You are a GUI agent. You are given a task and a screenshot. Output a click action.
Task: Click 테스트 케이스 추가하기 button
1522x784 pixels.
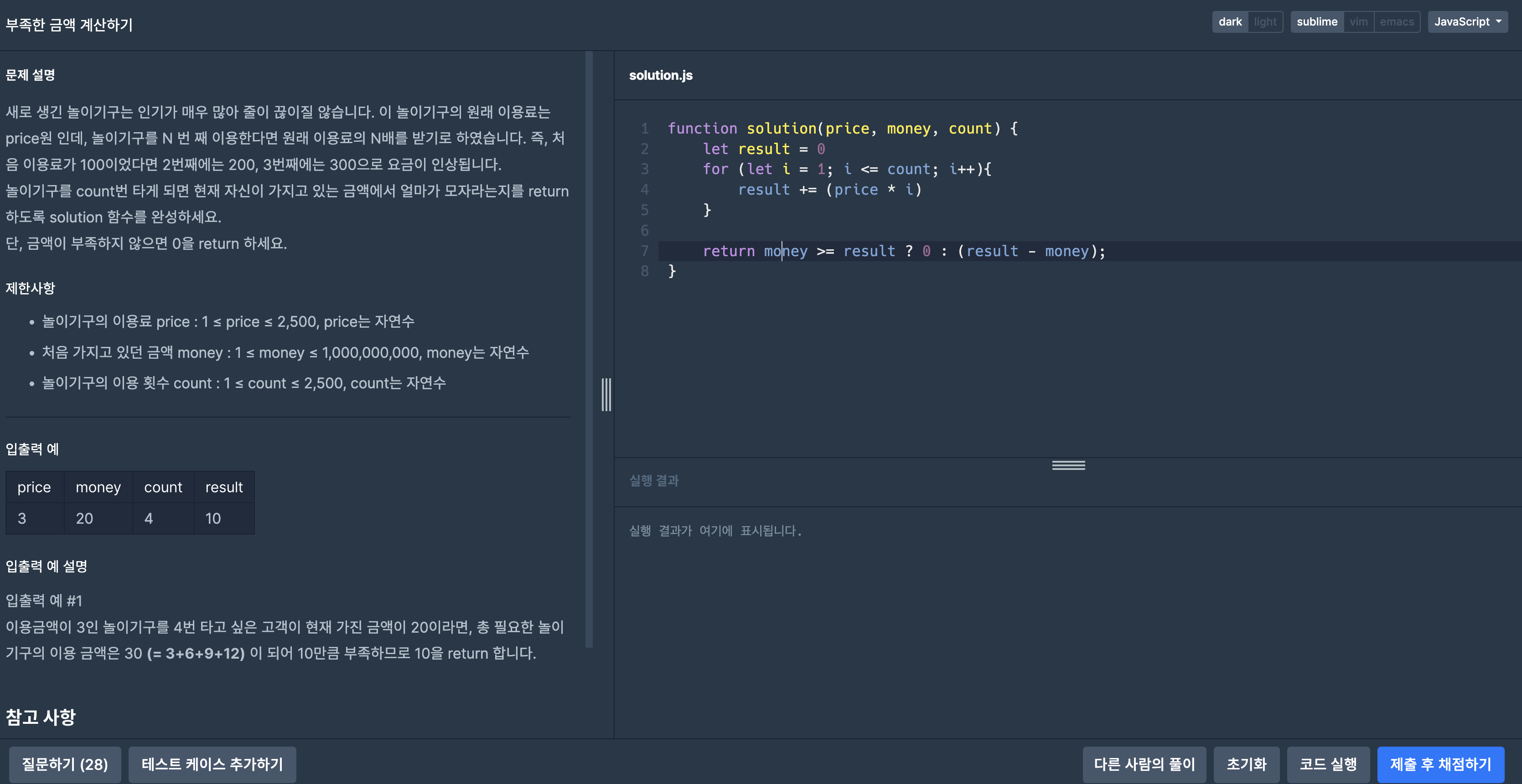pyautogui.click(x=212, y=764)
